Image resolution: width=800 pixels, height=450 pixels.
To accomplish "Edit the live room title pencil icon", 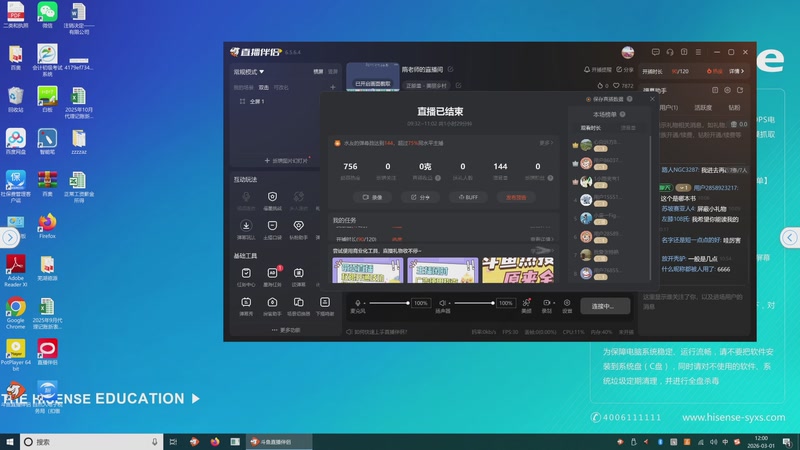I will click(x=451, y=69).
